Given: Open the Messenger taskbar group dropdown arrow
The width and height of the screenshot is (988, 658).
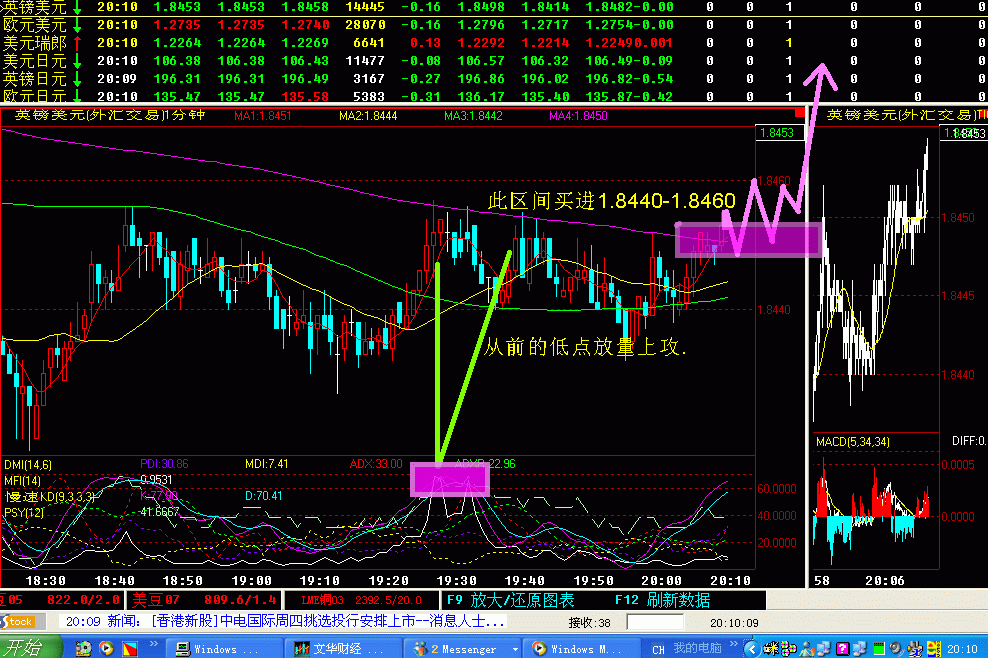Looking at the screenshot, I should pos(515,649).
